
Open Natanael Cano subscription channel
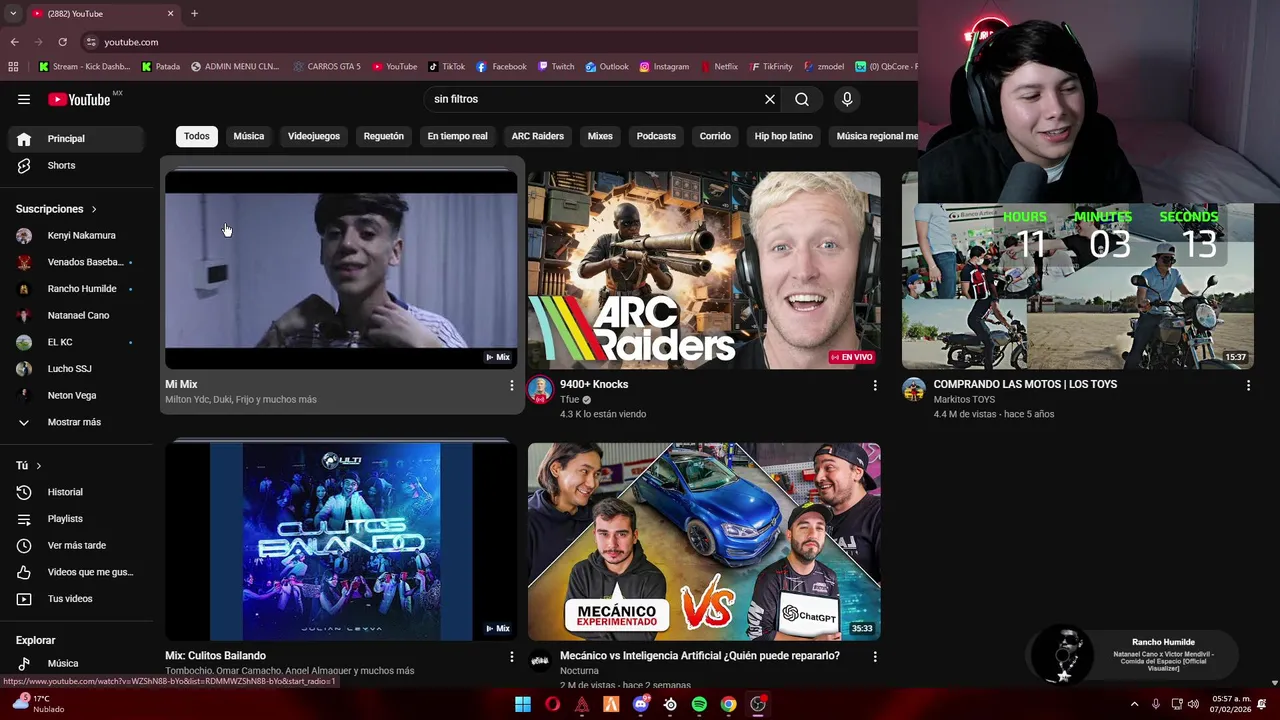coord(76,315)
